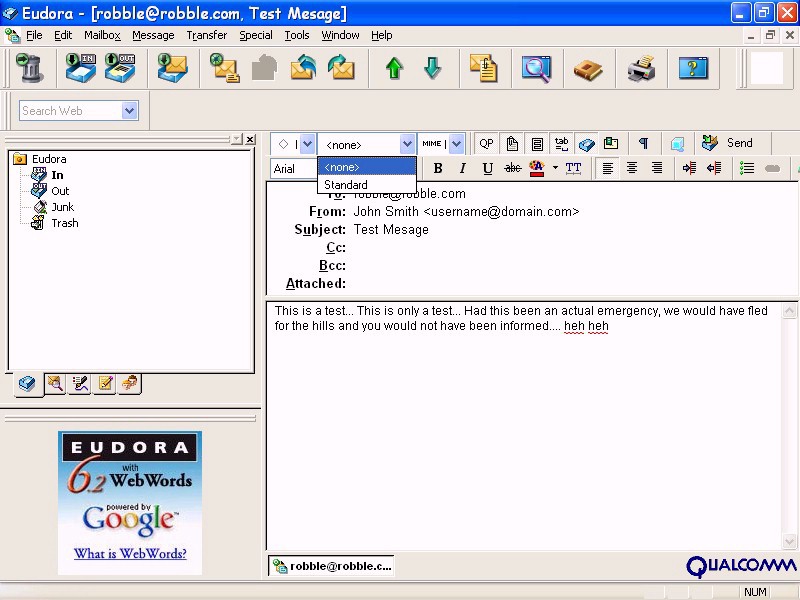Send the message
The image size is (800, 600).
pos(727,143)
